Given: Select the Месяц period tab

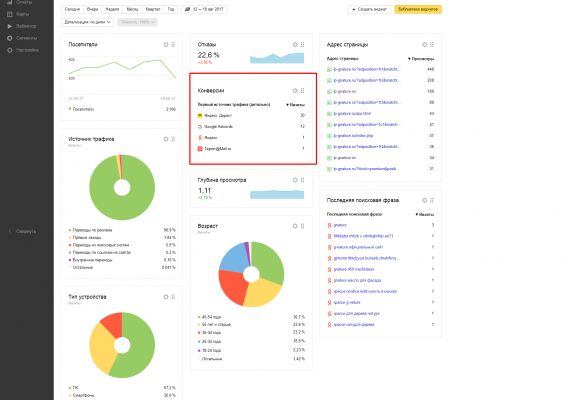Looking at the screenshot, I should [132, 9].
